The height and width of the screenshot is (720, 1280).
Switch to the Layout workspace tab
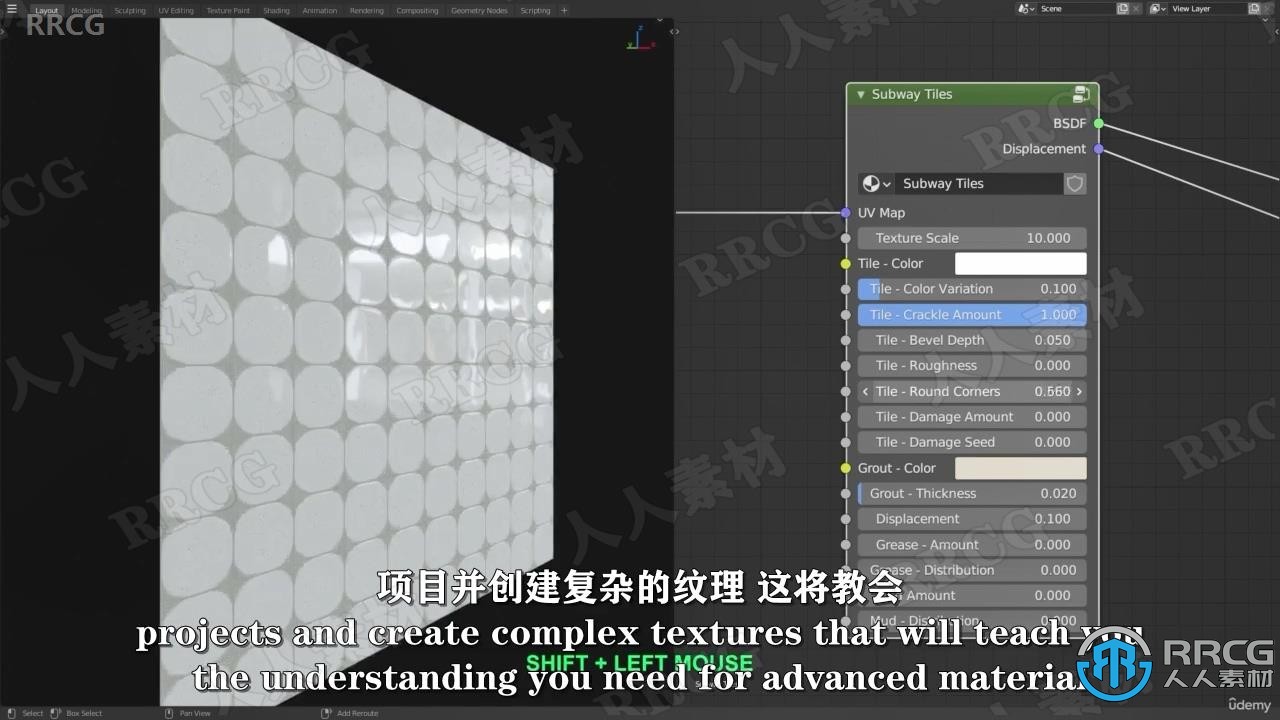[x=47, y=10]
